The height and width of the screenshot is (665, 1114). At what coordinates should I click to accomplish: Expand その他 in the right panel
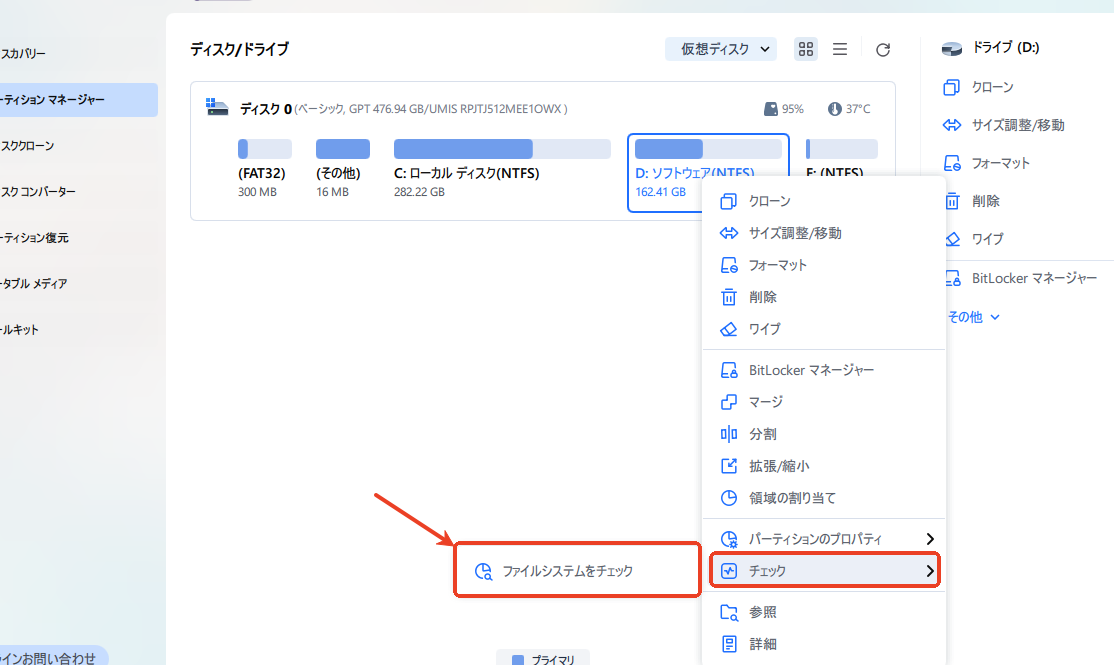973,317
